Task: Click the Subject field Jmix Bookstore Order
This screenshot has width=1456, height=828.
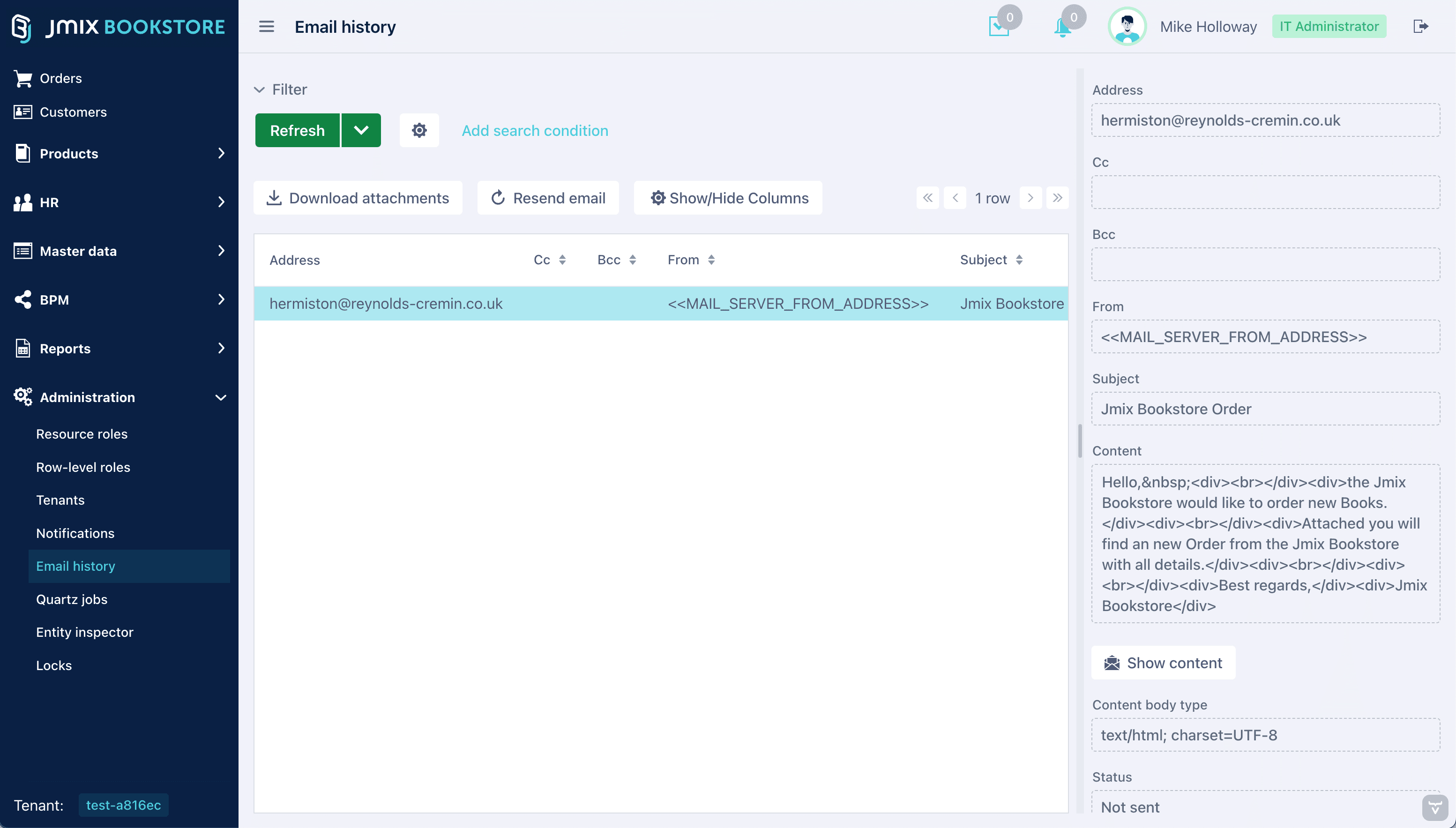Action: pos(1266,409)
